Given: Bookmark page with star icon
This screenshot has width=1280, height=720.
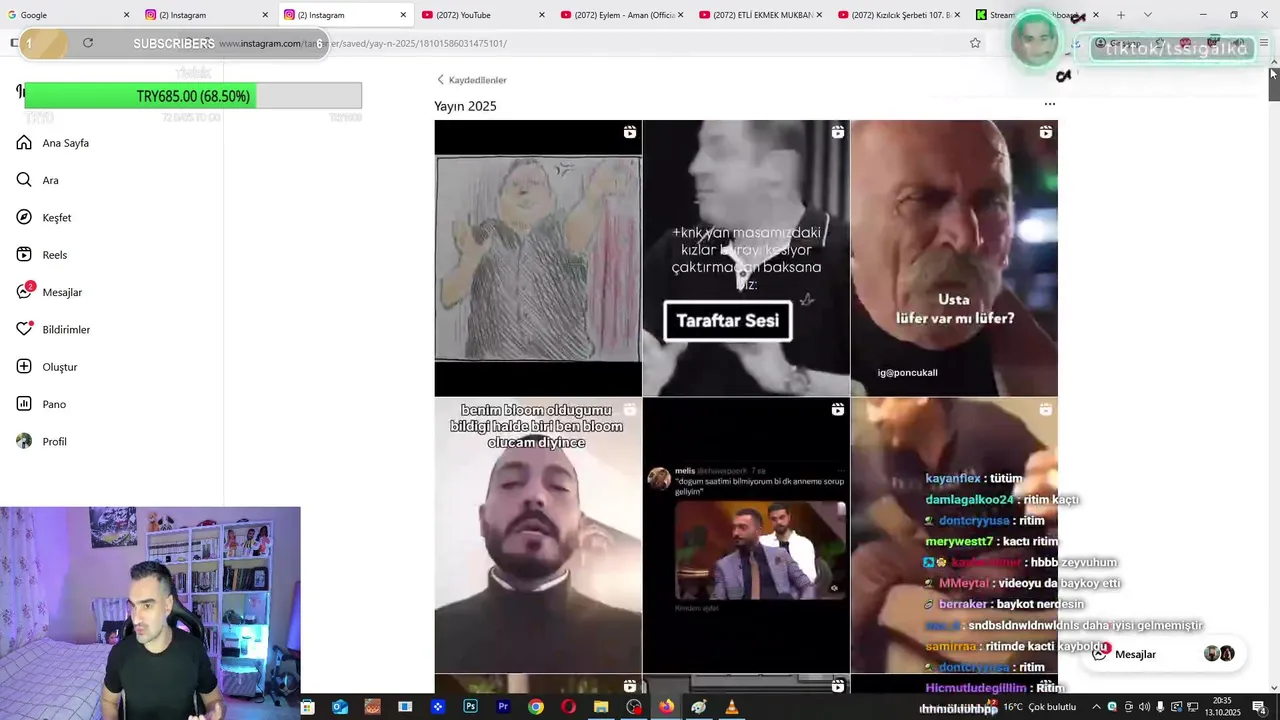Looking at the screenshot, I should 975,43.
